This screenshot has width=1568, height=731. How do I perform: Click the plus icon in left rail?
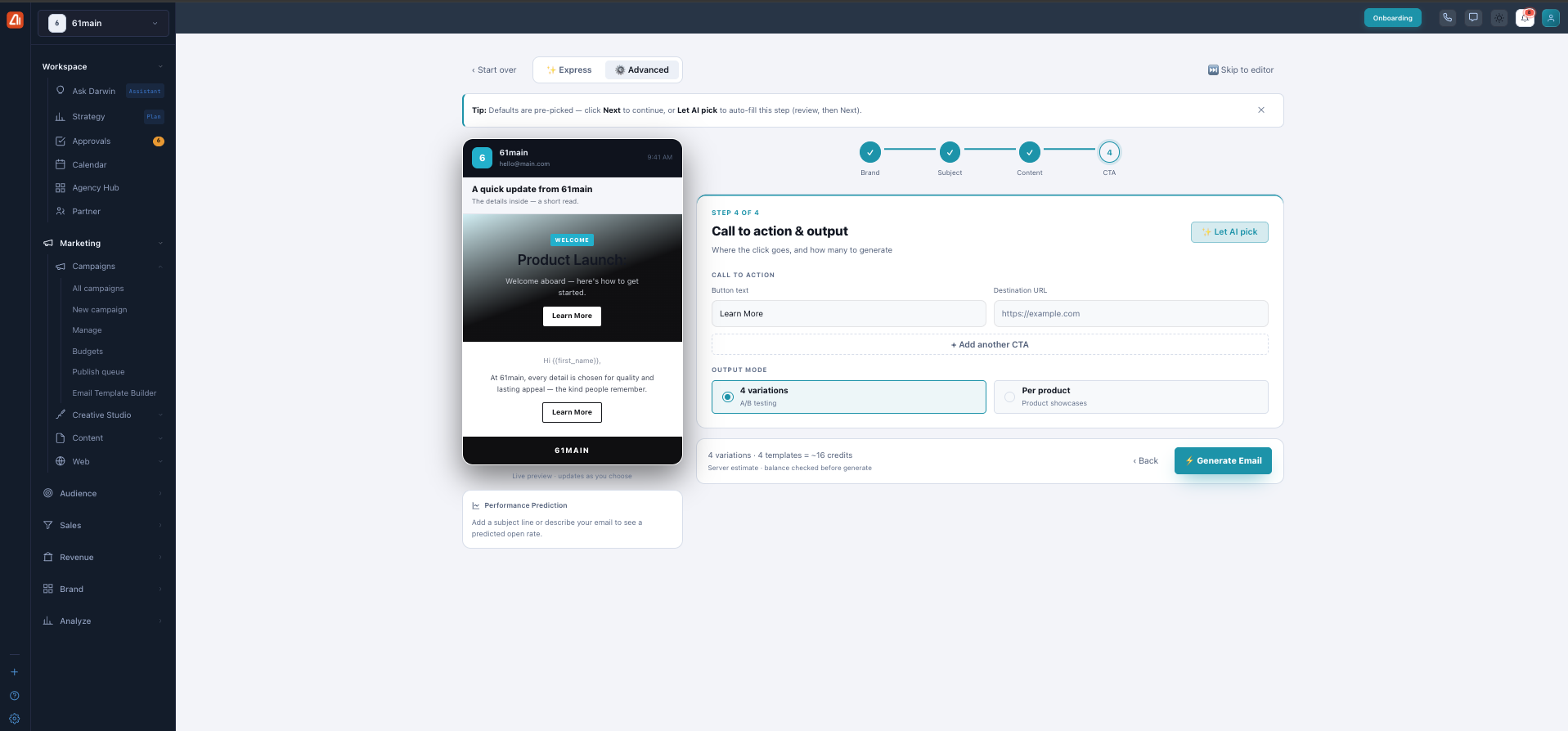click(x=14, y=672)
